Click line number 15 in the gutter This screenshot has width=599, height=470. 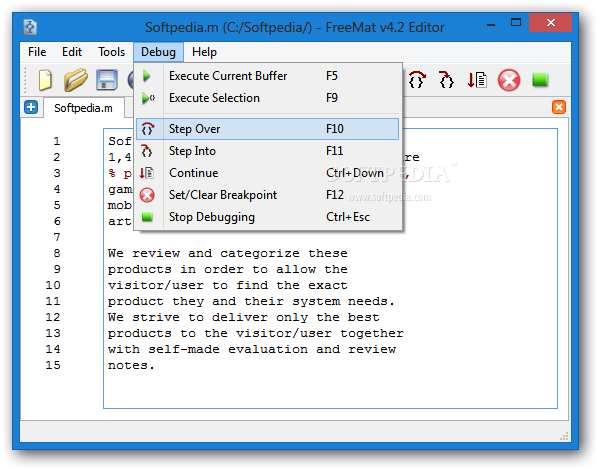(53, 365)
